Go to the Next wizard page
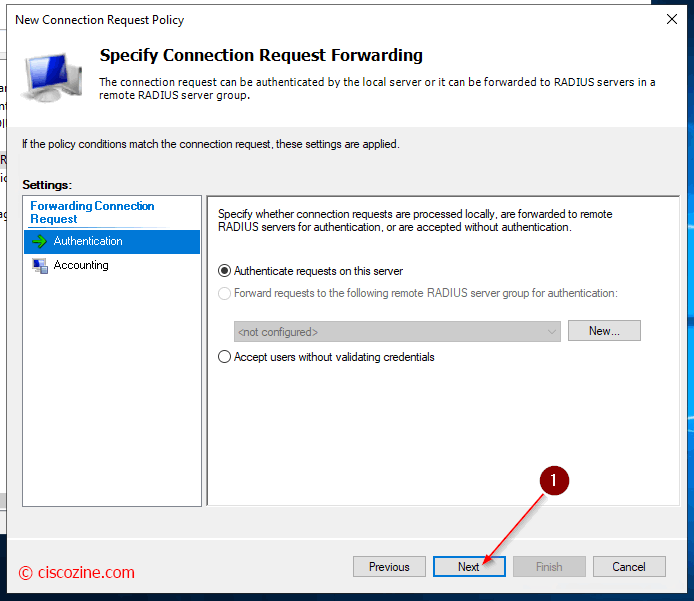Image resolution: width=694 pixels, height=601 pixels. click(469, 566)
